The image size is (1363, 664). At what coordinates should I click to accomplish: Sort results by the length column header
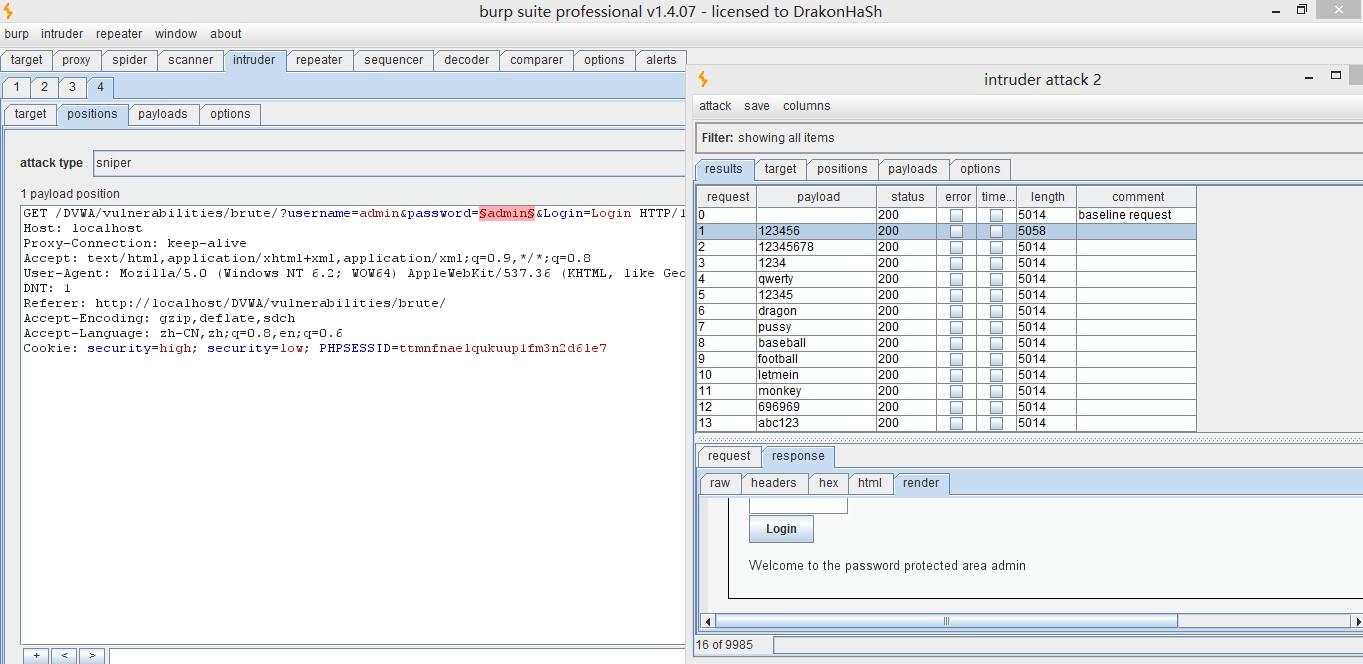pos(1047,197)
